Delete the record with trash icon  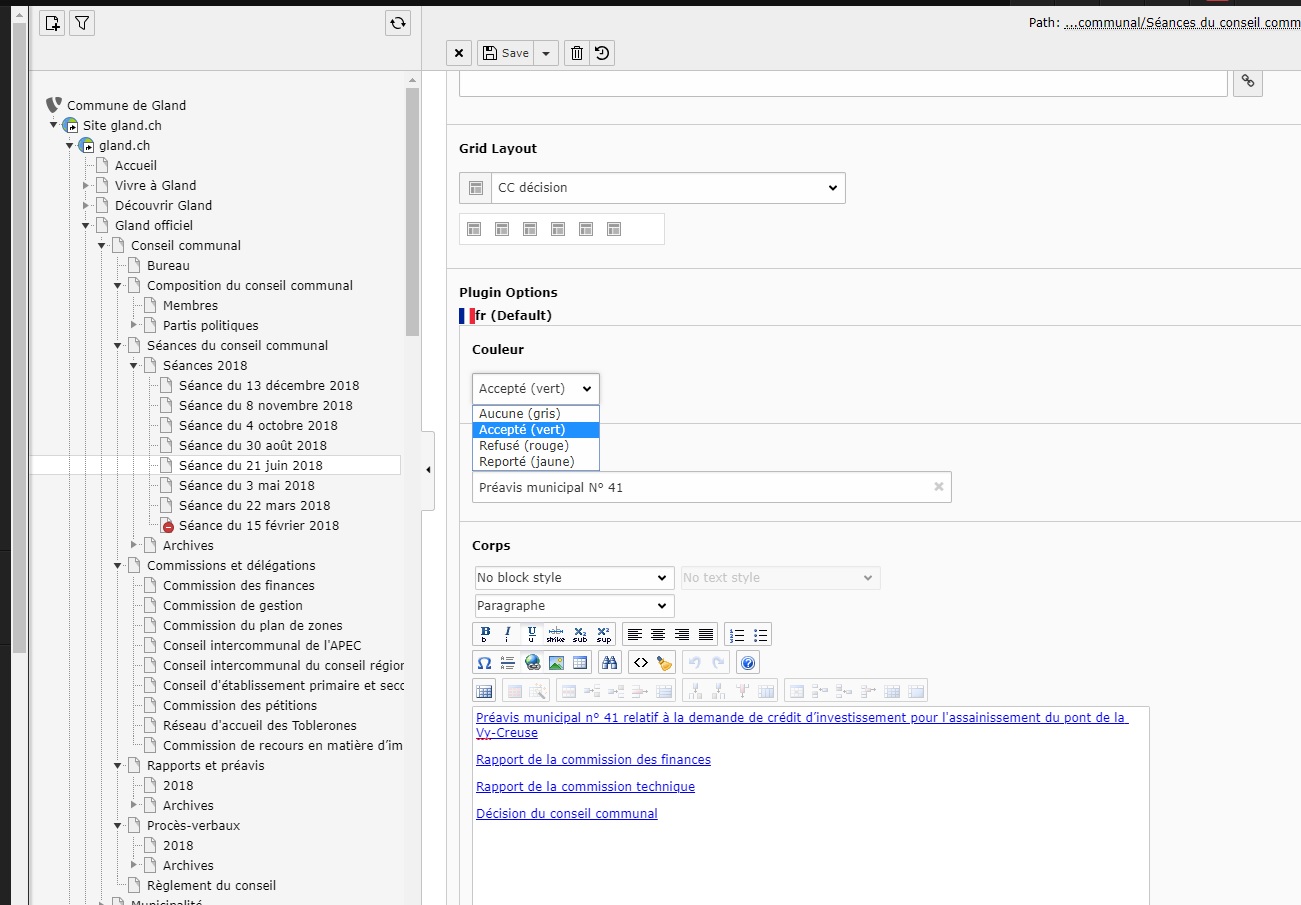point(576,53)
